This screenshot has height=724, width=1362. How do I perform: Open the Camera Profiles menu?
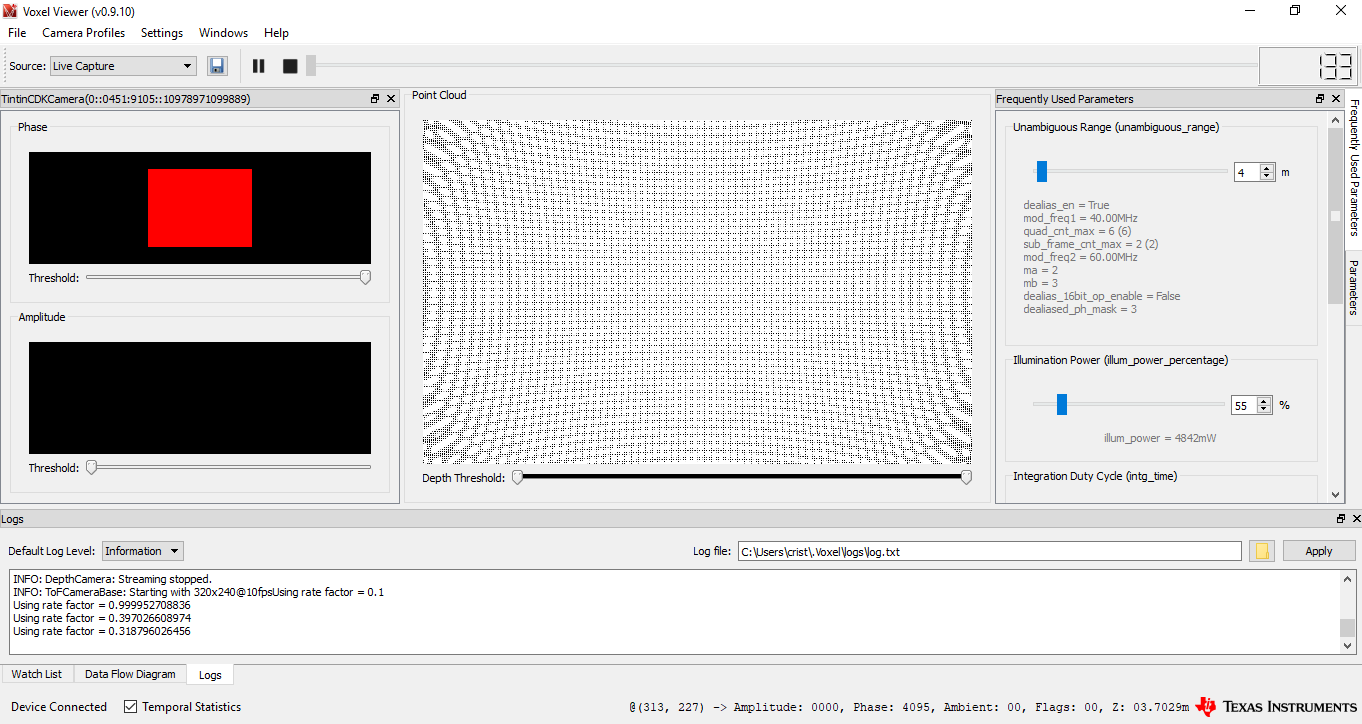click(84, 33)
